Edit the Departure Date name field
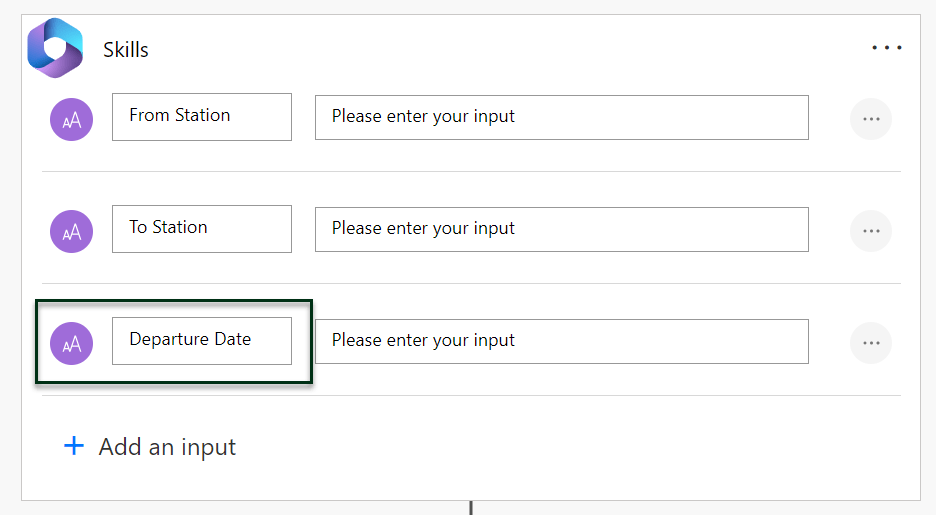936x515 pixels. coord(201,341)
